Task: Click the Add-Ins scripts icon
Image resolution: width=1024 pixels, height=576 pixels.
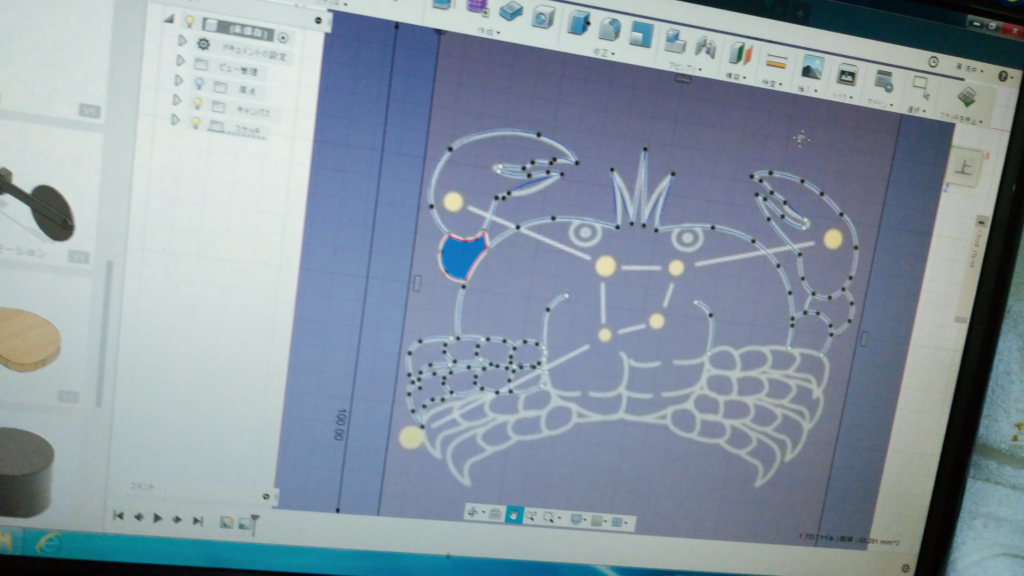Action: [884, 81]
